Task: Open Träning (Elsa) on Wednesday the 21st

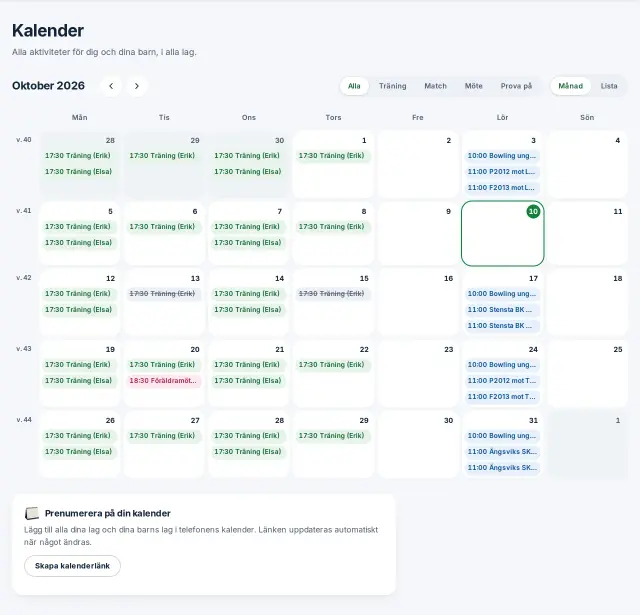Action: [x=248, y=381]
